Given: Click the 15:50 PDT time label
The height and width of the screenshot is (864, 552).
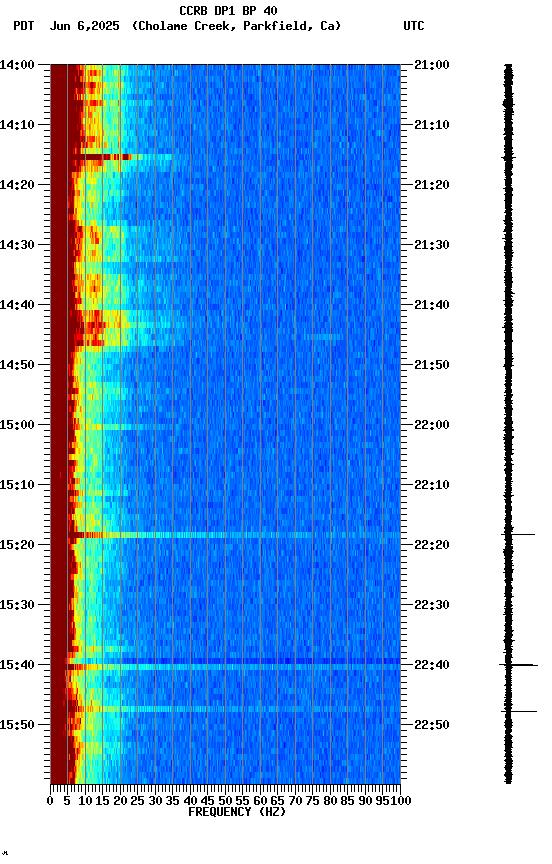Looking at the screenshot, I should pyautogui.click(x=17, y=725).
